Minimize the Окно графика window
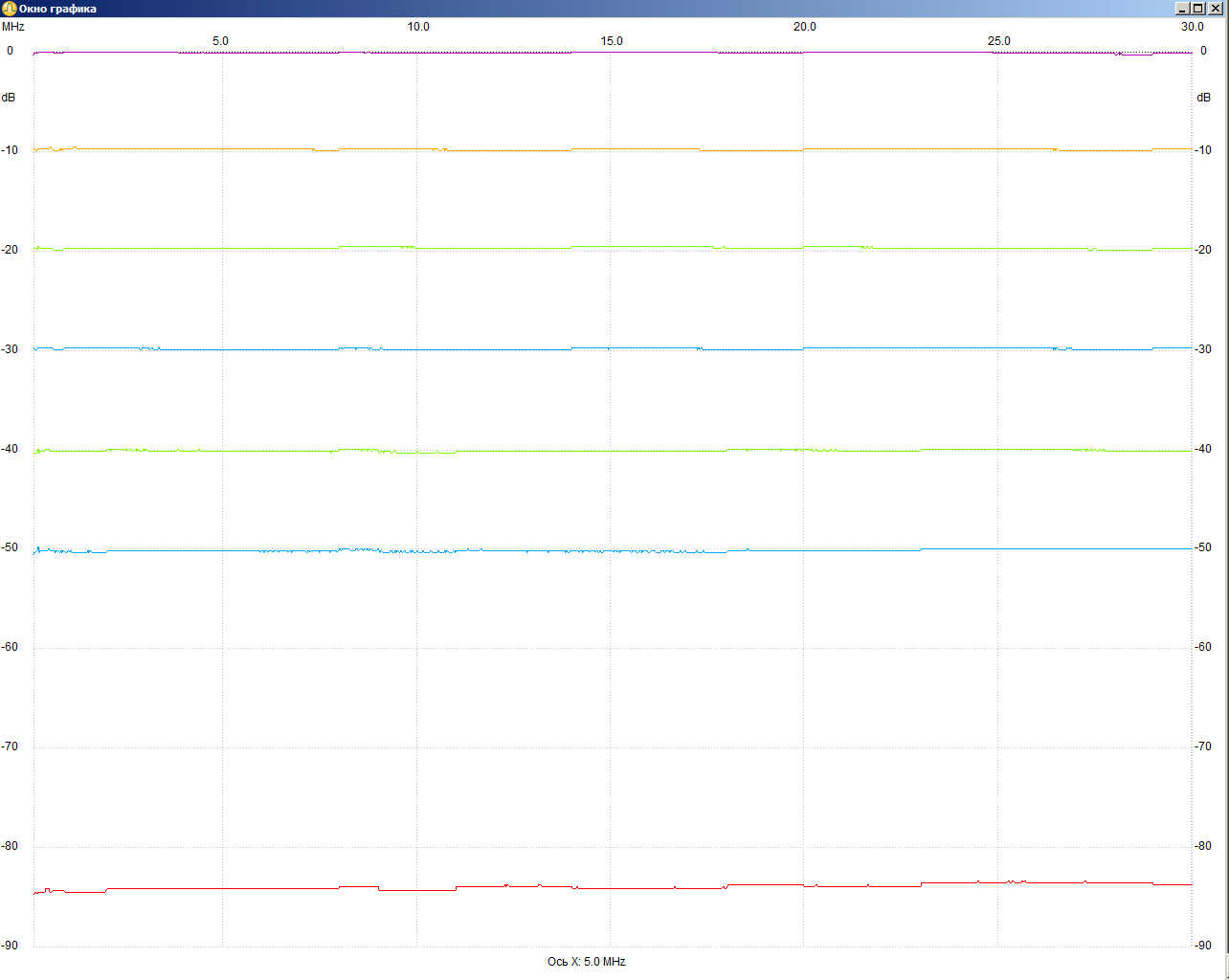The width and height of the screenshot is (1229, 980). pos(1182,9)
